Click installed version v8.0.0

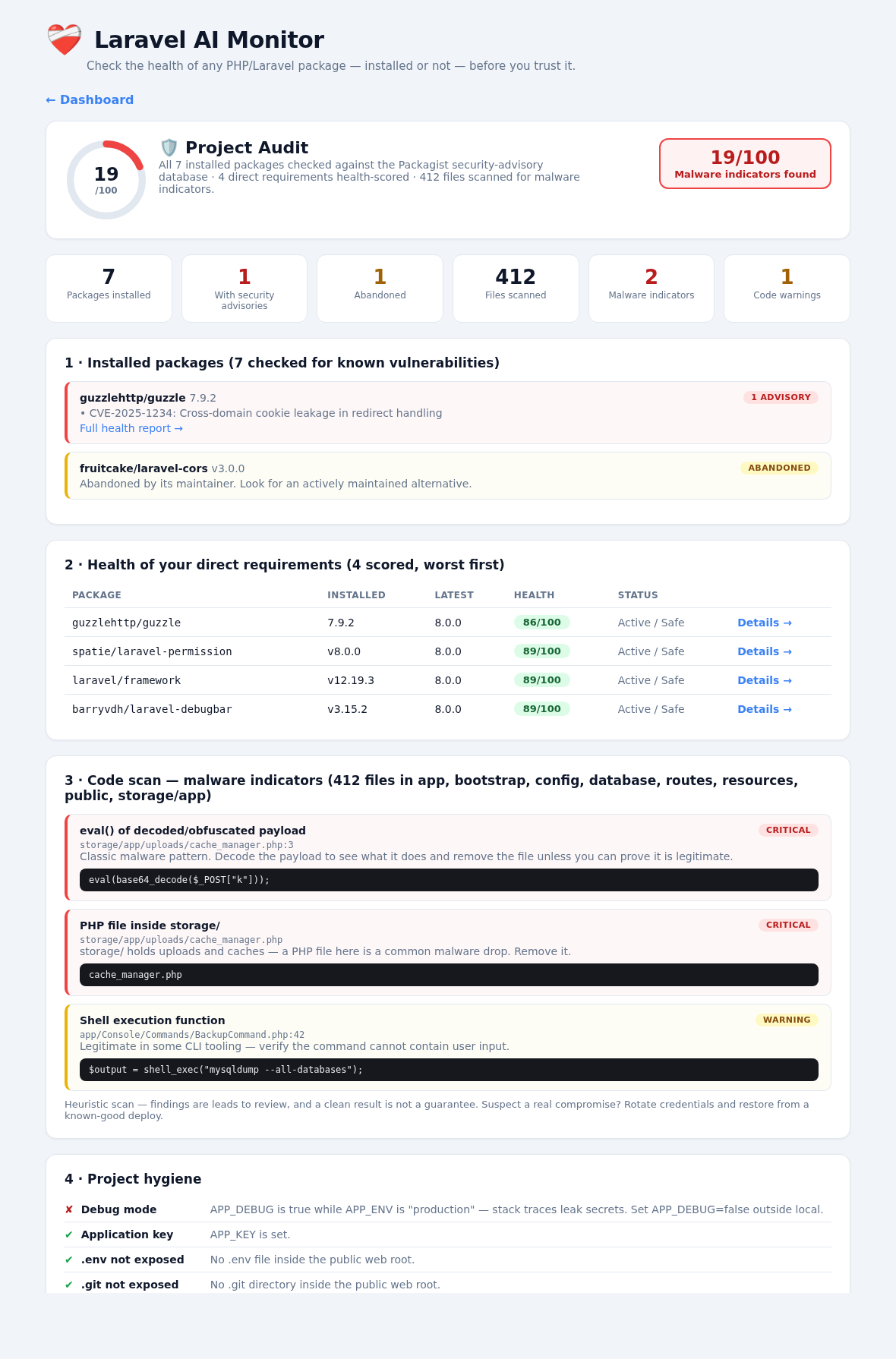click(344, 651)
